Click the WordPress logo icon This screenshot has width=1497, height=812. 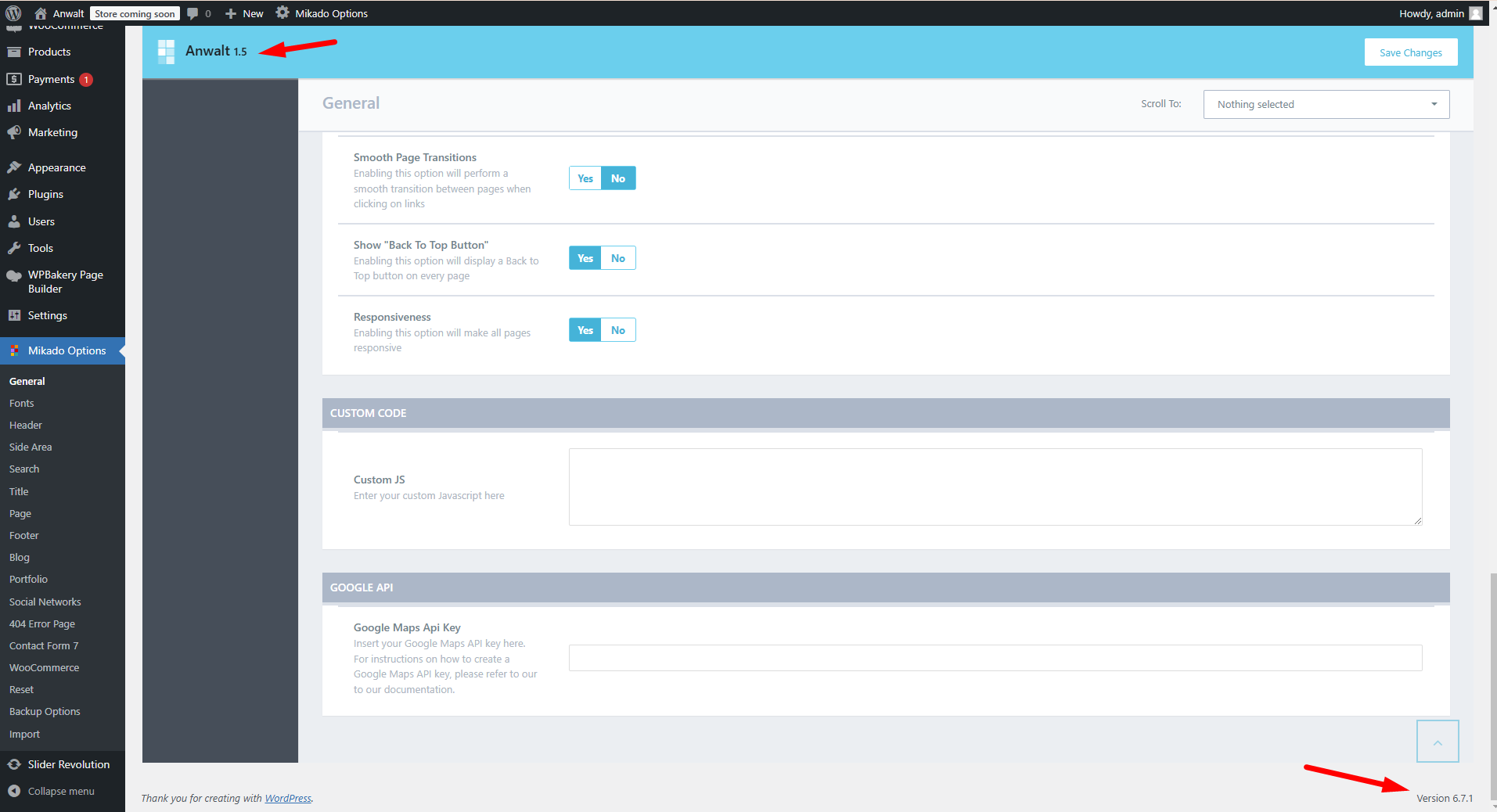click(13, 13)
